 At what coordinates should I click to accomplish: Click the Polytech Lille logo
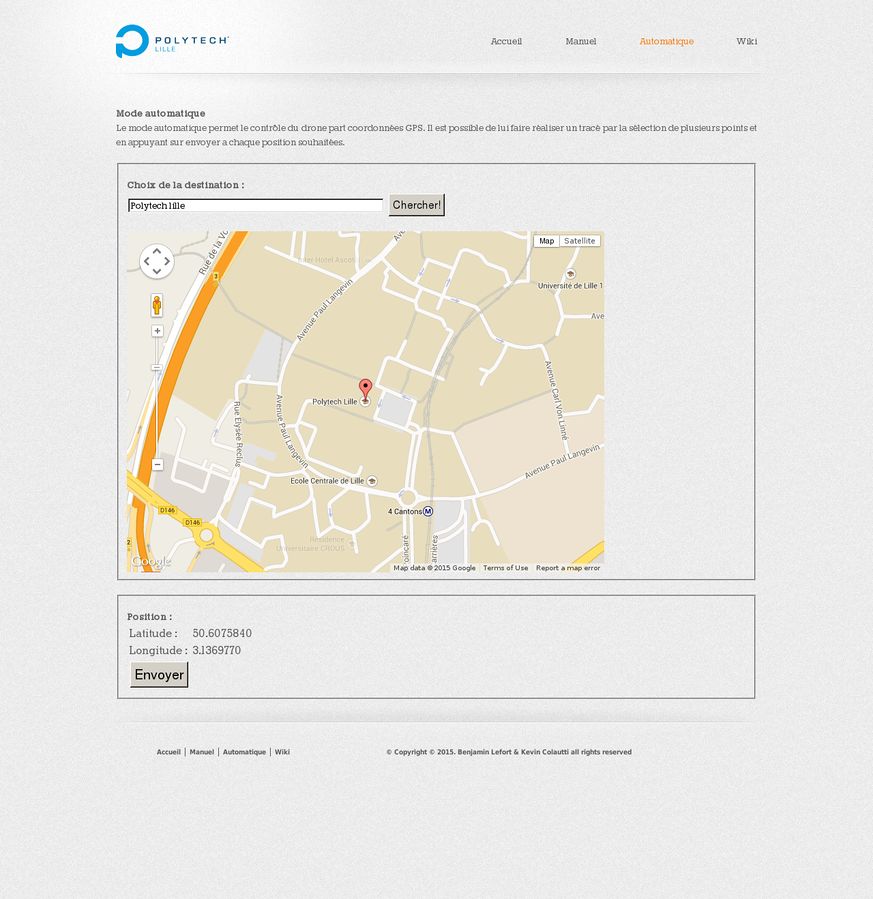coord(171,41)
